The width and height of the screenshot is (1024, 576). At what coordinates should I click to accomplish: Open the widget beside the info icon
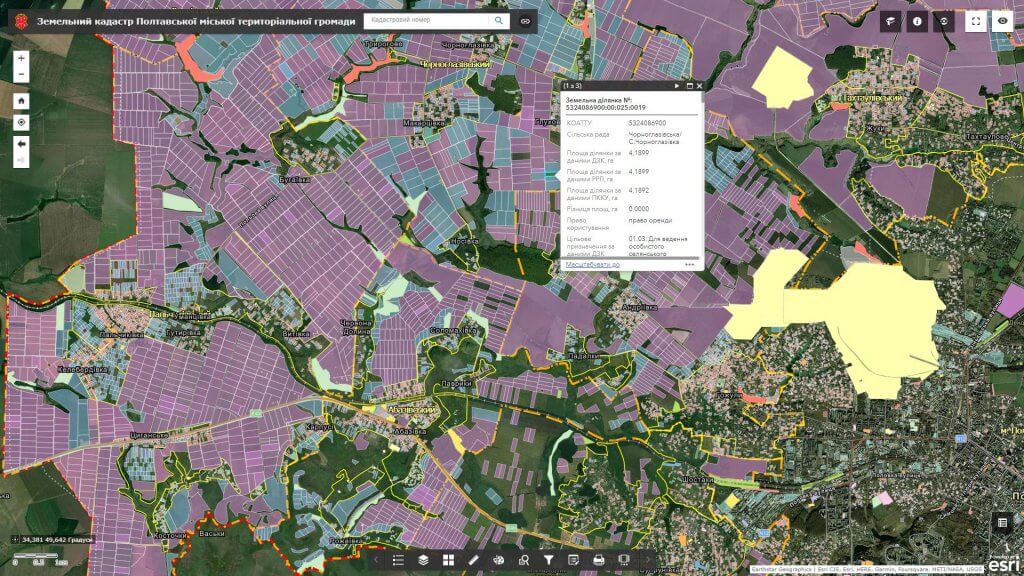[x=944, y=21]
